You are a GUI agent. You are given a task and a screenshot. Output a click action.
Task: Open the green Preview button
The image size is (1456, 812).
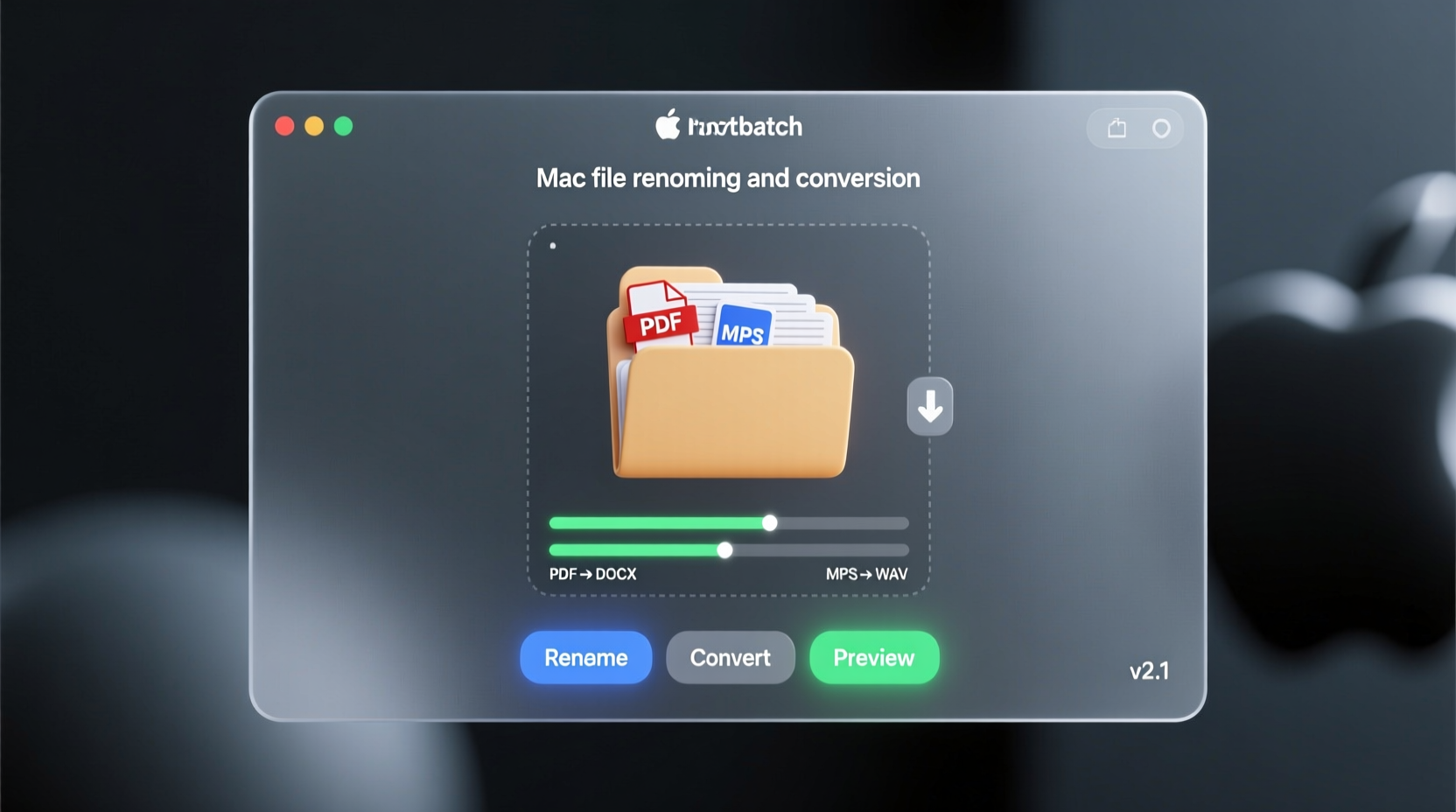click(x=874, y=657)
